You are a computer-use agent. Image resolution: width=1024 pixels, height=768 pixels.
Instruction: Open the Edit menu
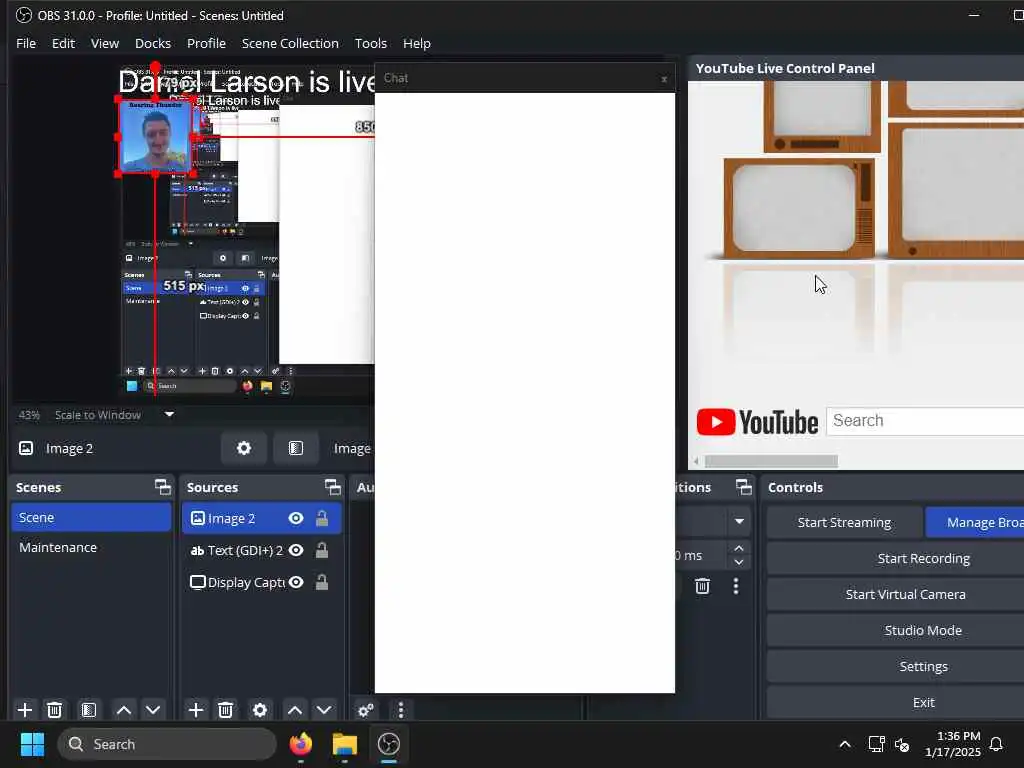63,43
